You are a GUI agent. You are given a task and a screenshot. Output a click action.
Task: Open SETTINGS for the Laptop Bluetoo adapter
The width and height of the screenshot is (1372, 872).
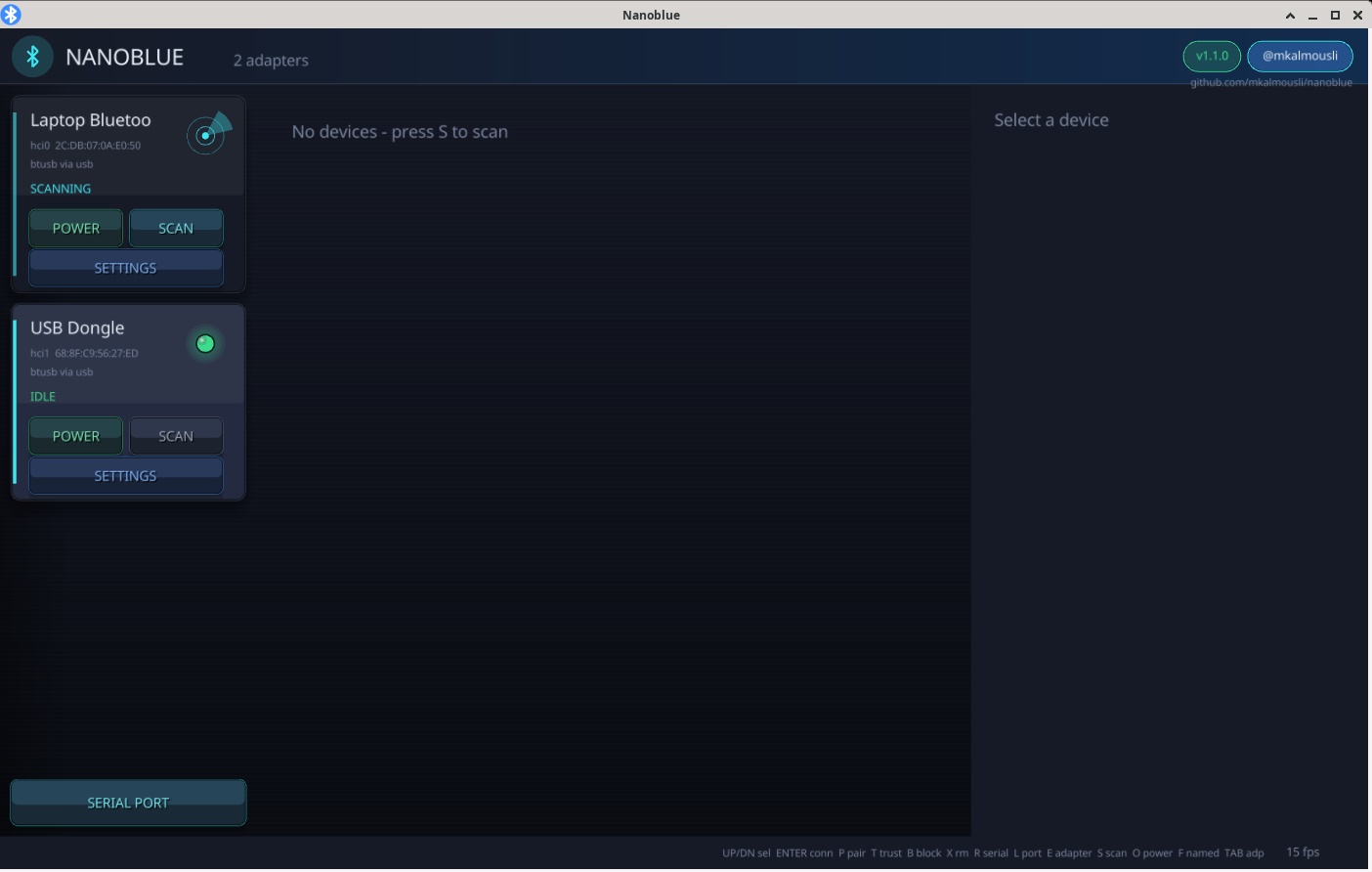pyautogui.click(x=126, y=268)
